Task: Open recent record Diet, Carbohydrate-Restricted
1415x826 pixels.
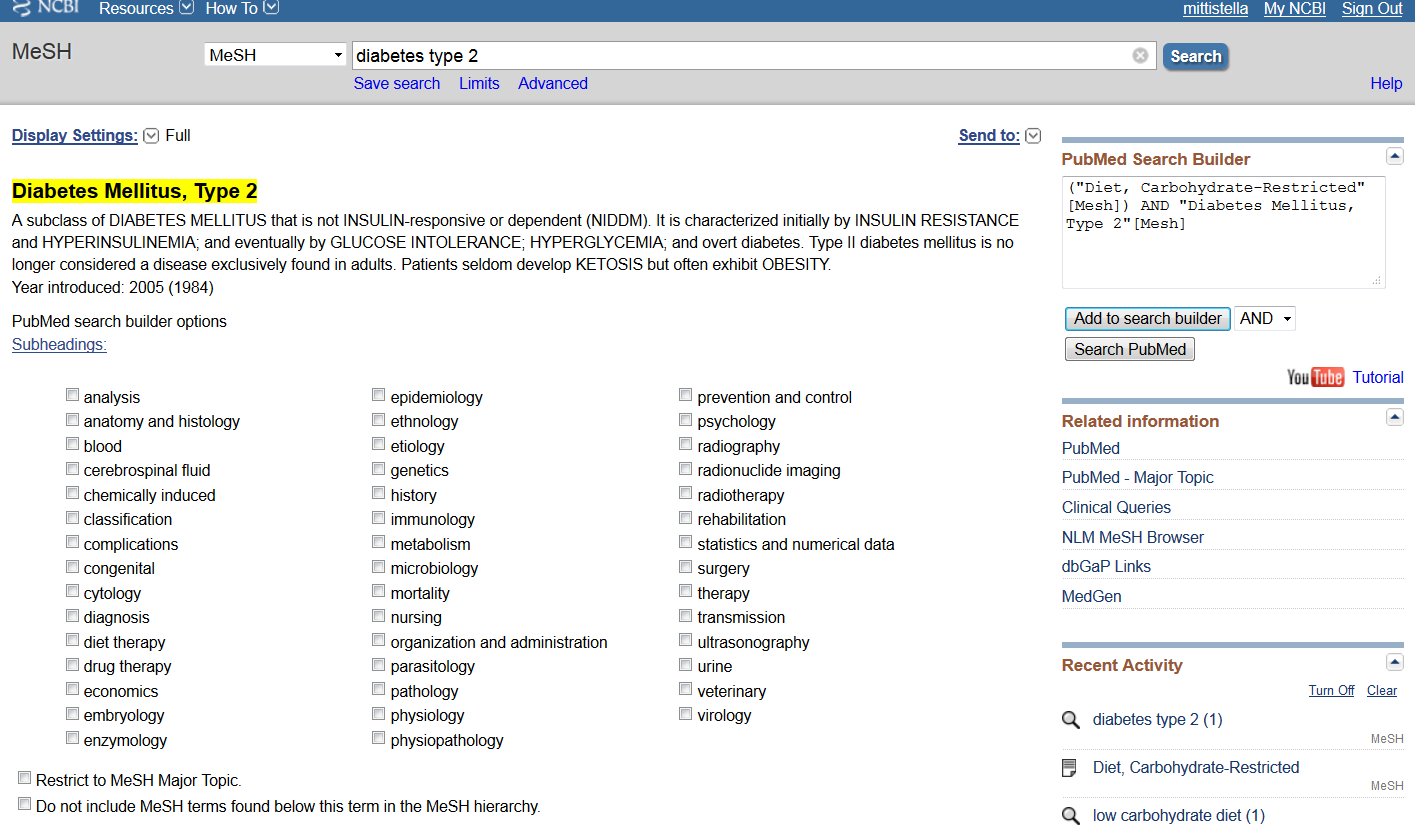Action: 1196,768
